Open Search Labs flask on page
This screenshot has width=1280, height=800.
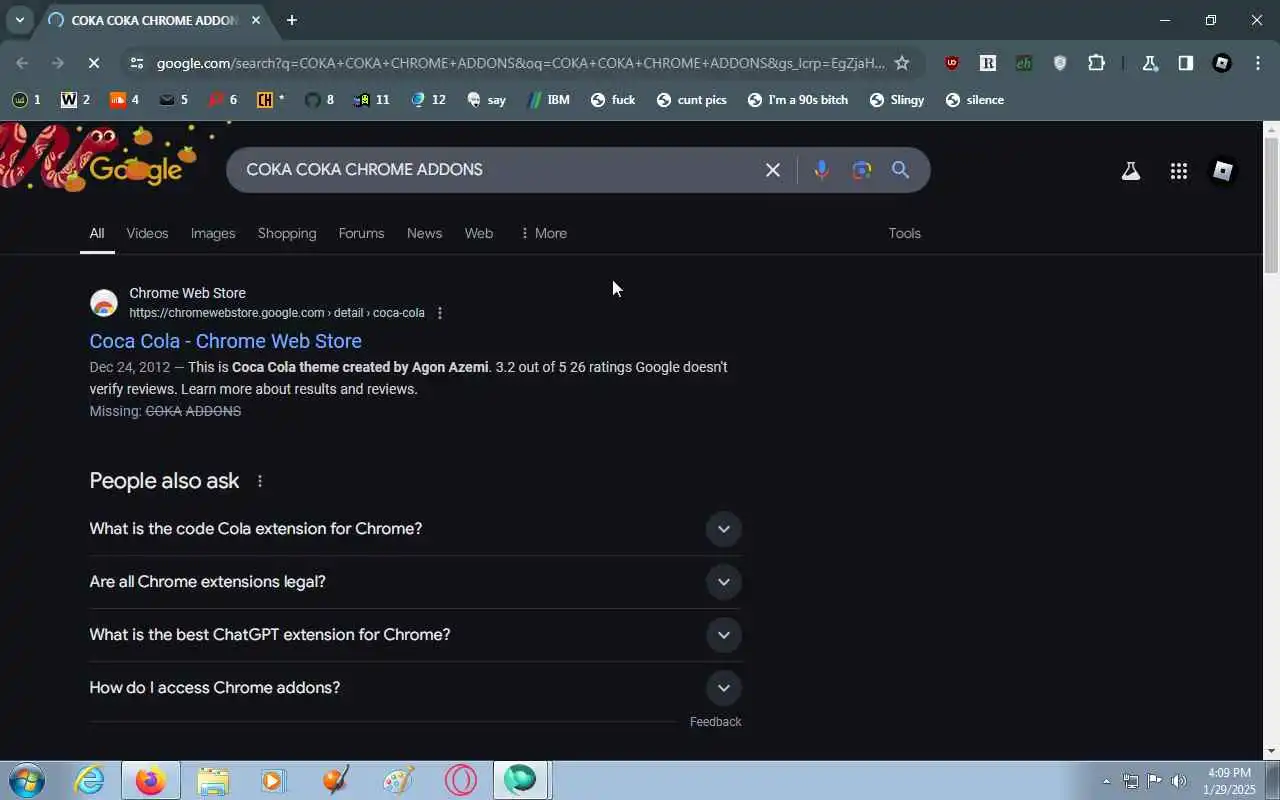1130,171
